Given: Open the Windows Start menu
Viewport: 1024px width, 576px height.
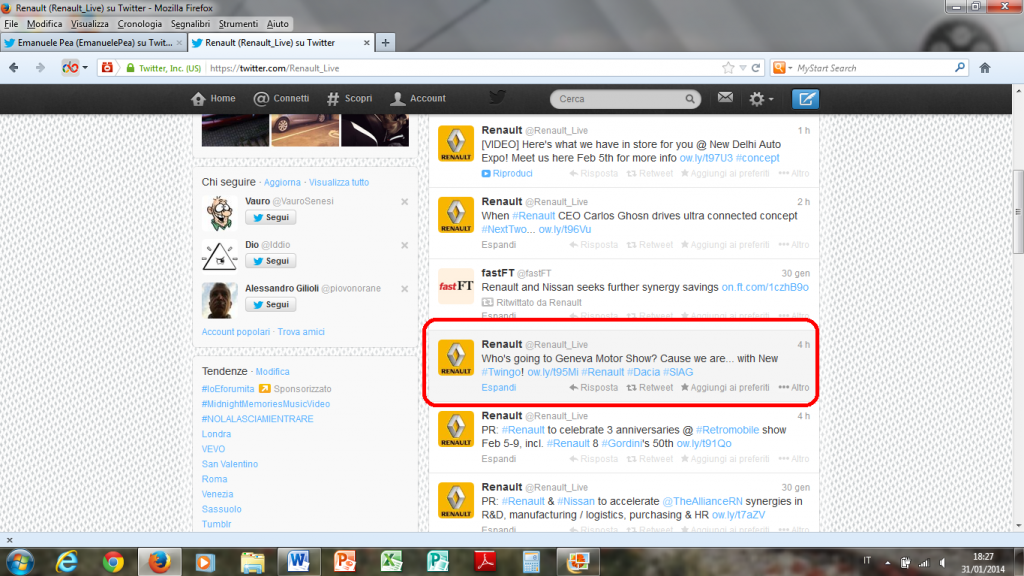Looking at the screenshot, I should pos(20,562).
